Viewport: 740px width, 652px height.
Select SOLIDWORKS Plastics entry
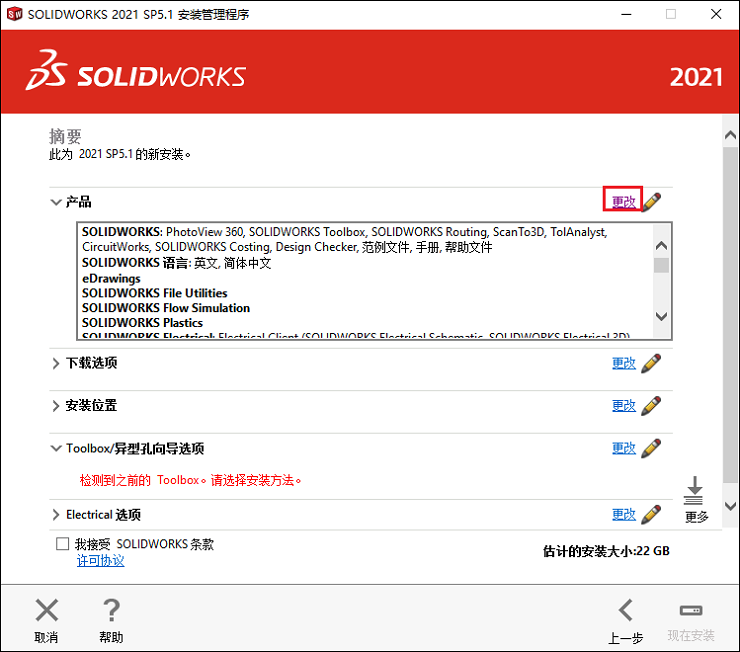pyautogui.click(x=143, y=323)
